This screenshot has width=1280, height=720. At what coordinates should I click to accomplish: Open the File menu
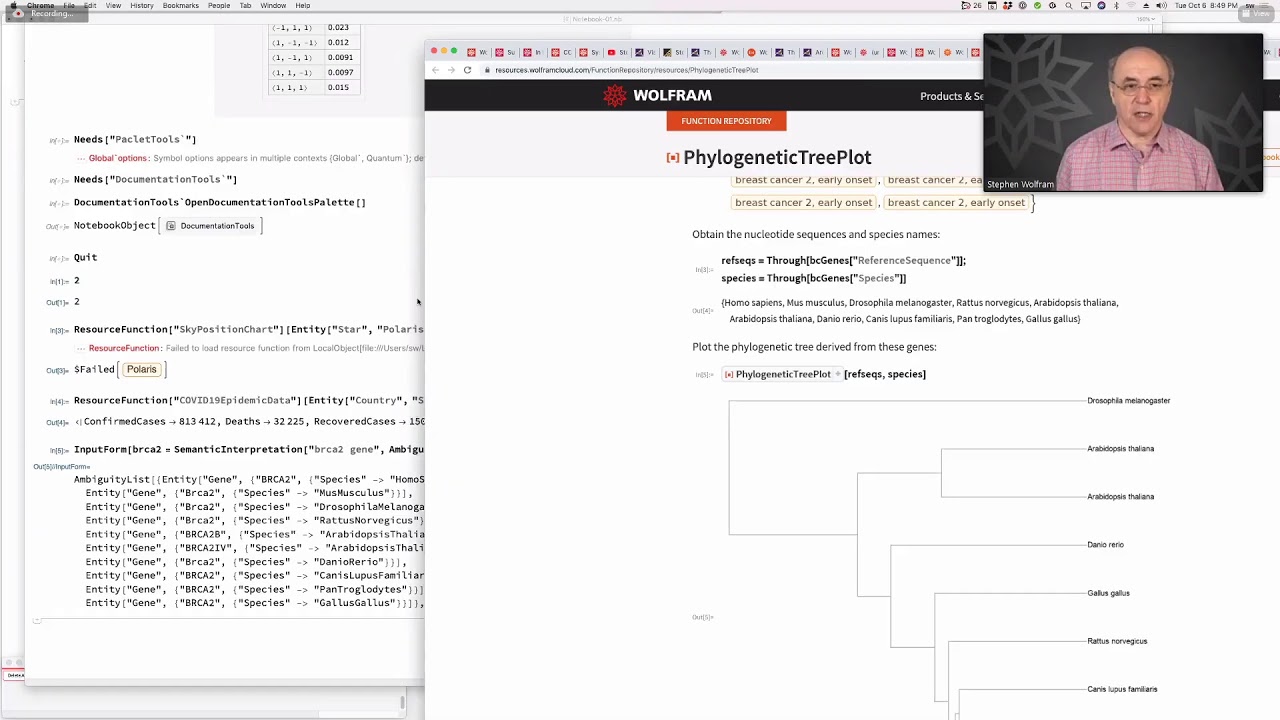tap(69, 6)
